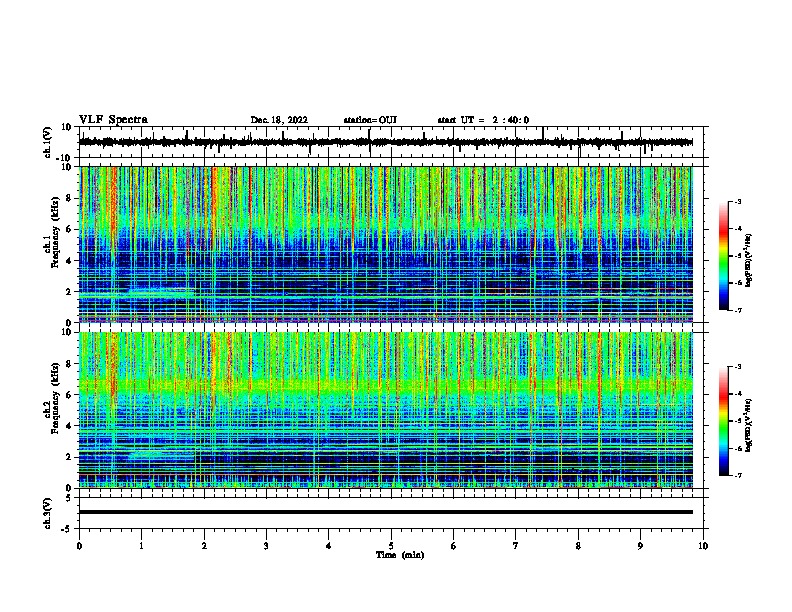Click inside the ch.2 spectrogram panel
Screen dimensions: 792x612
coord(386,410)
